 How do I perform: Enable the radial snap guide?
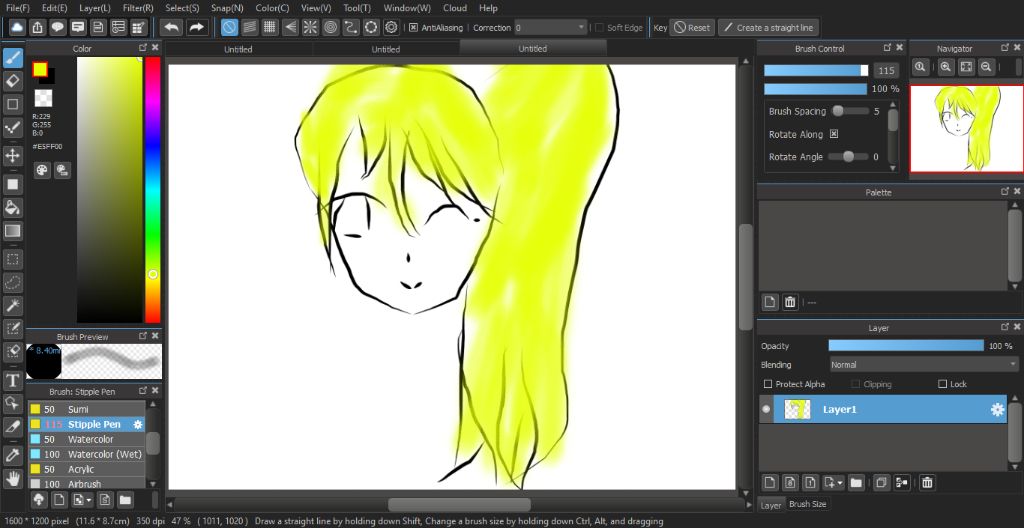[310, 27]
